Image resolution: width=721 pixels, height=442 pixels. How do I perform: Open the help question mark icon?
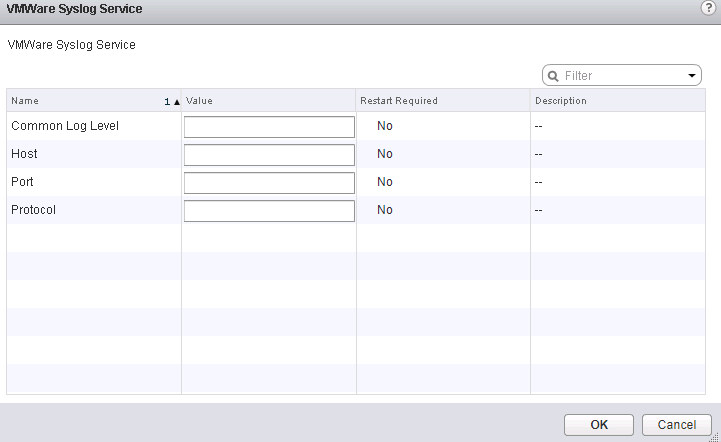[x=708, y=8]
